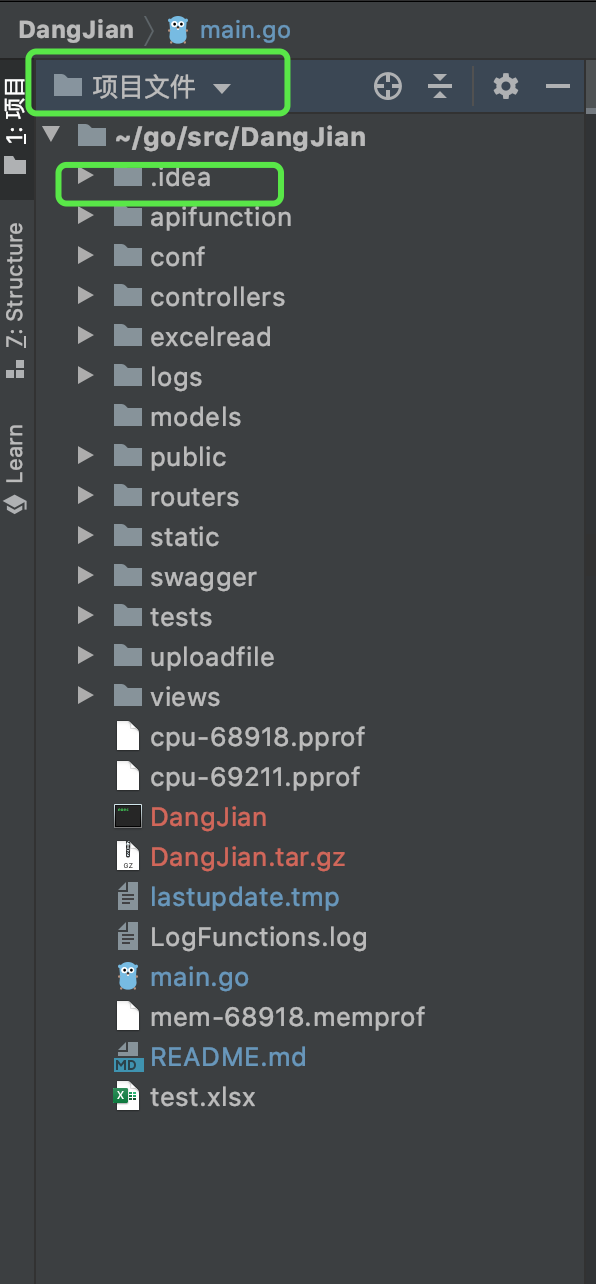Image resolution: width=596 pixels, height=1284 pixels.
Task: Click the Go gopher icon beside main.go in breadcrumb
Action: [178, 30]
